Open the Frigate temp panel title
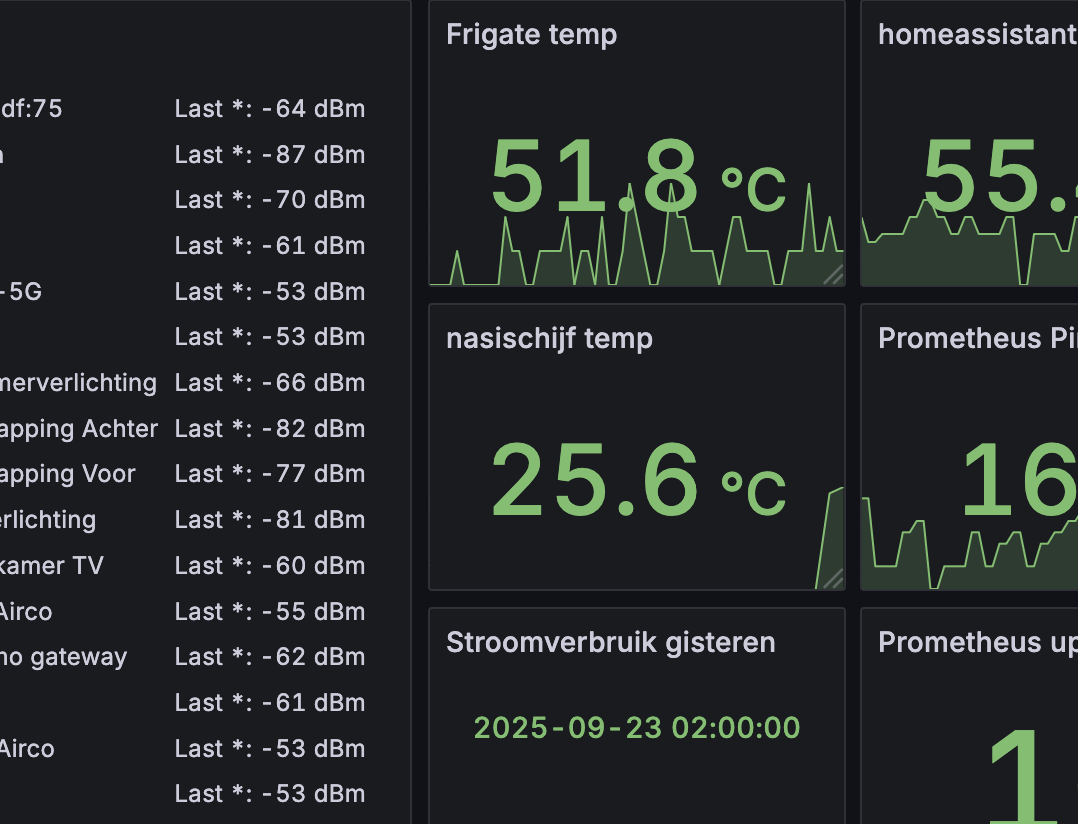The width and height of the screenshot is (1078, 824). (531, 34)
